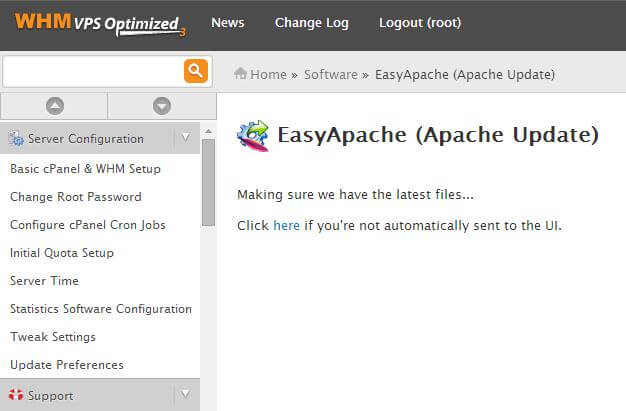
Task: Go to Software breadcrumb link
Action: (331, 74)
